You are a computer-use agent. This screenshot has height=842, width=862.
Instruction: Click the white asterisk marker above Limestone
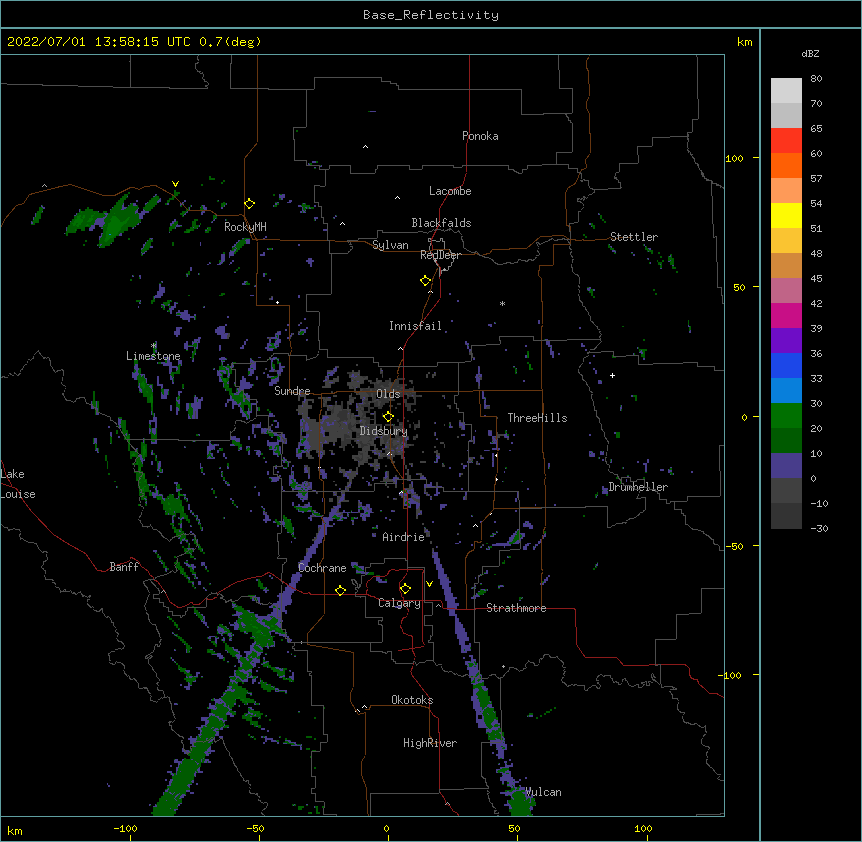[153, 346]
